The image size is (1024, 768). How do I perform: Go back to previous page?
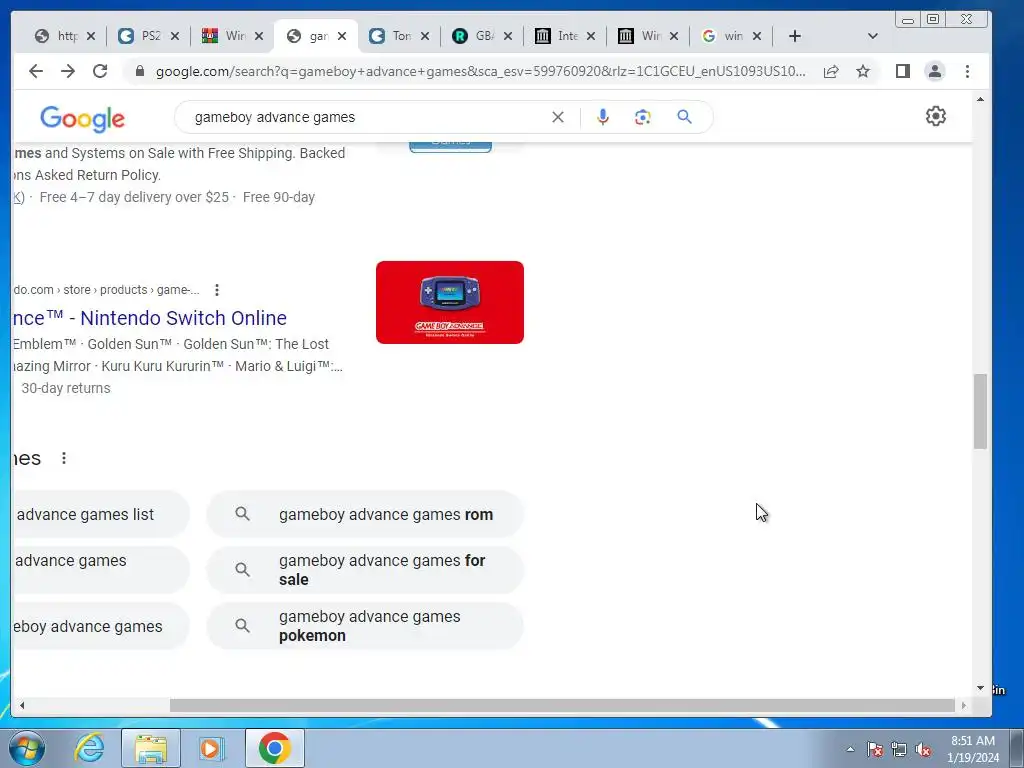(x=36, y=71)
